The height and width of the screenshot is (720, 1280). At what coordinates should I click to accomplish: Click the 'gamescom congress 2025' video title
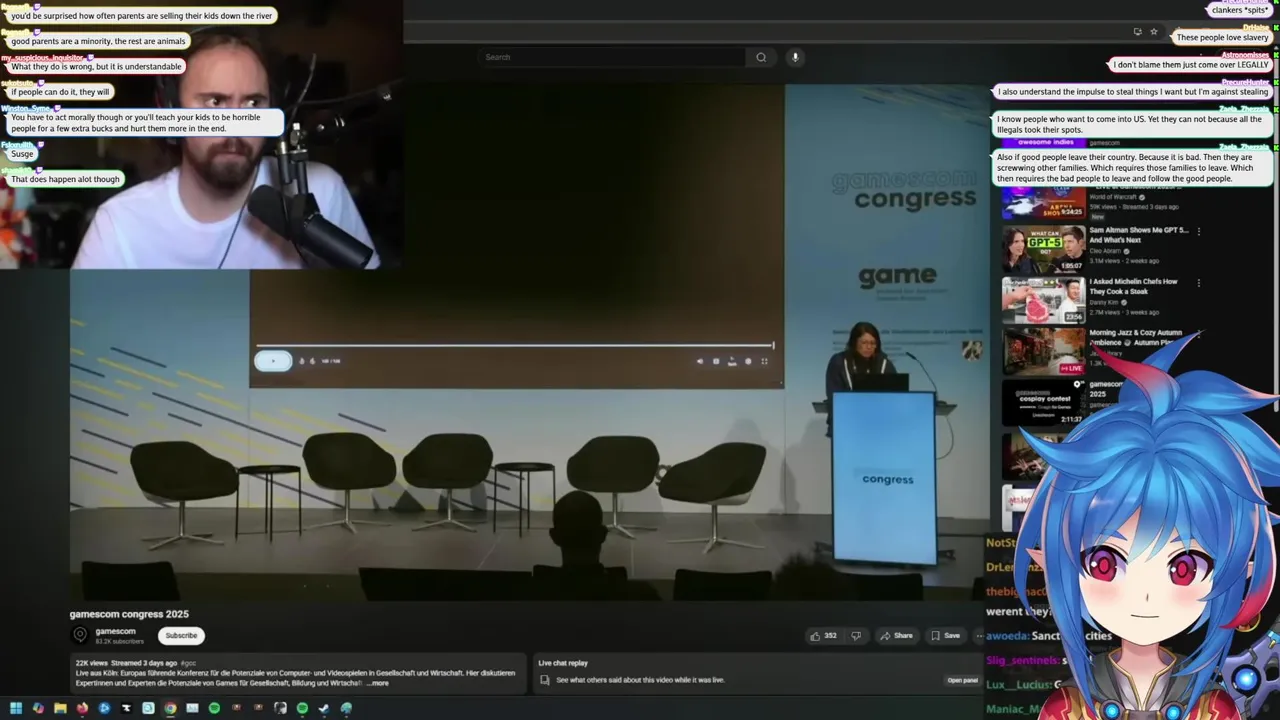tap(129, 614)
